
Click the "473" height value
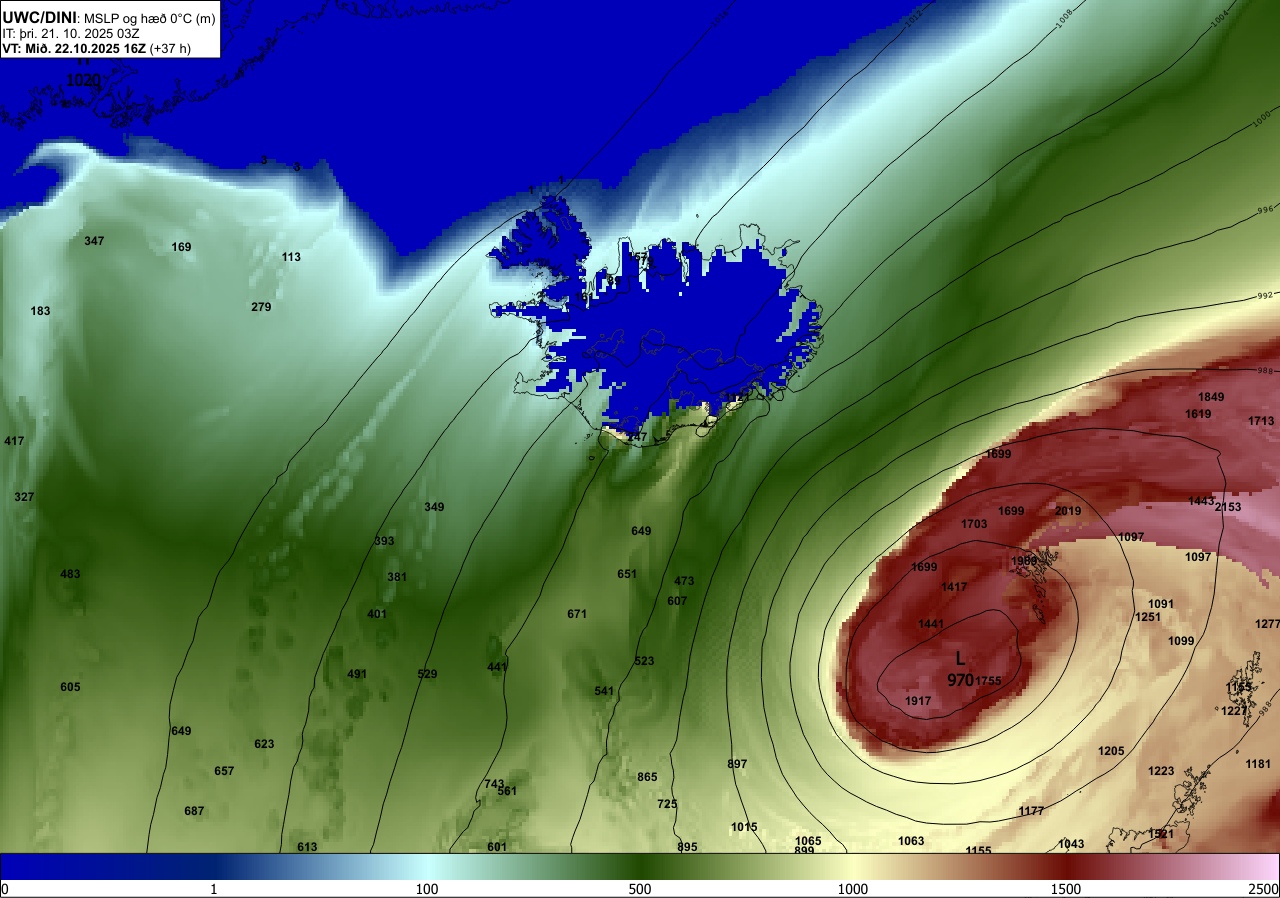684,581
